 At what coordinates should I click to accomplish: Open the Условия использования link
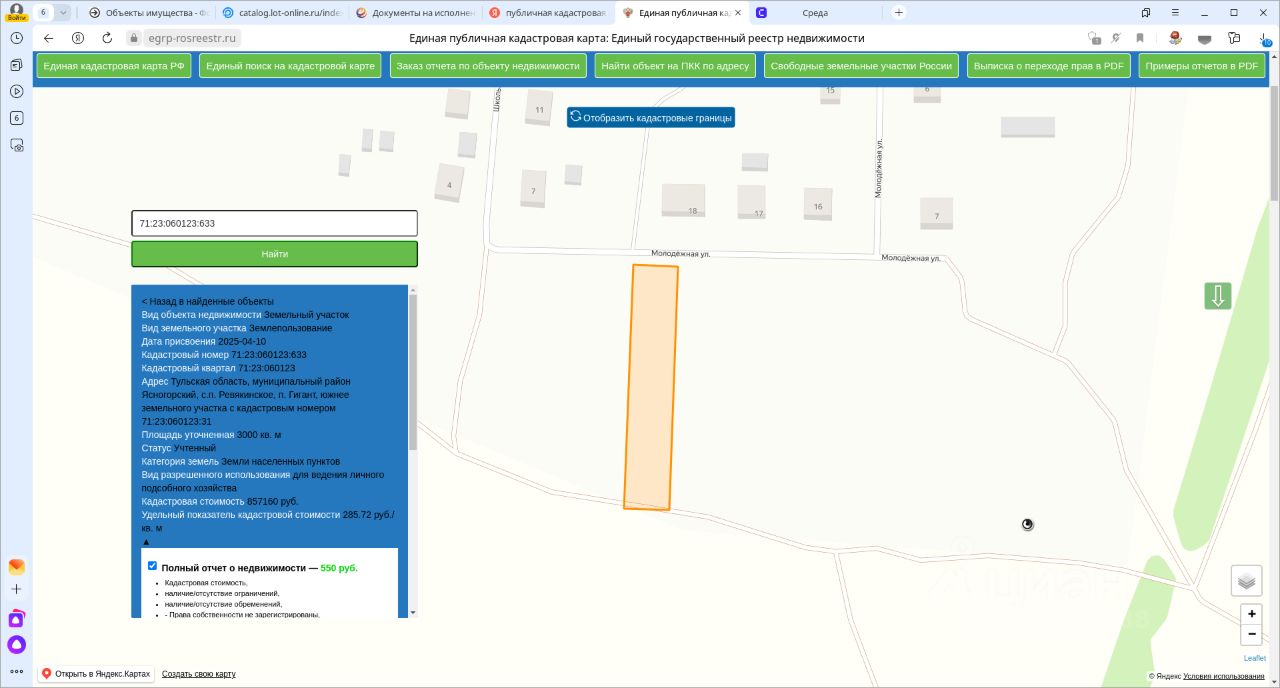[1223, 677]
